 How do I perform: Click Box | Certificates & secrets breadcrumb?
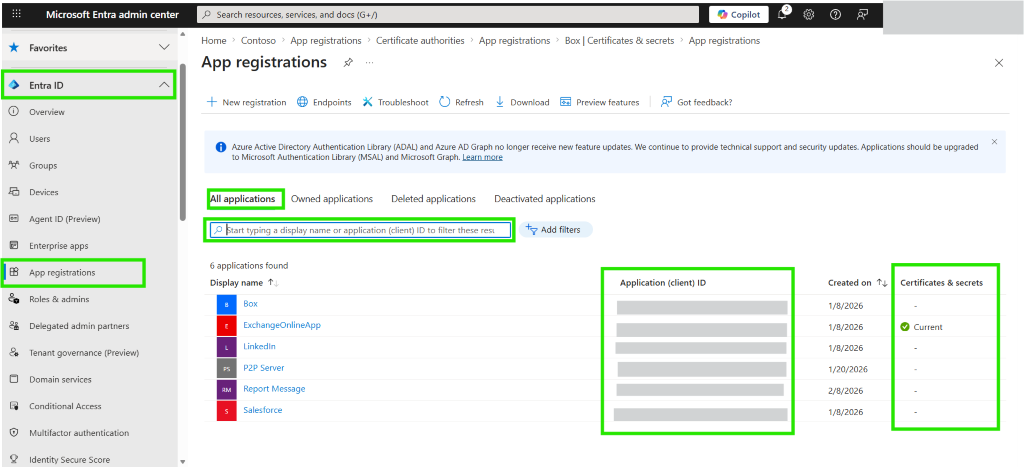(x=619, y=40)
